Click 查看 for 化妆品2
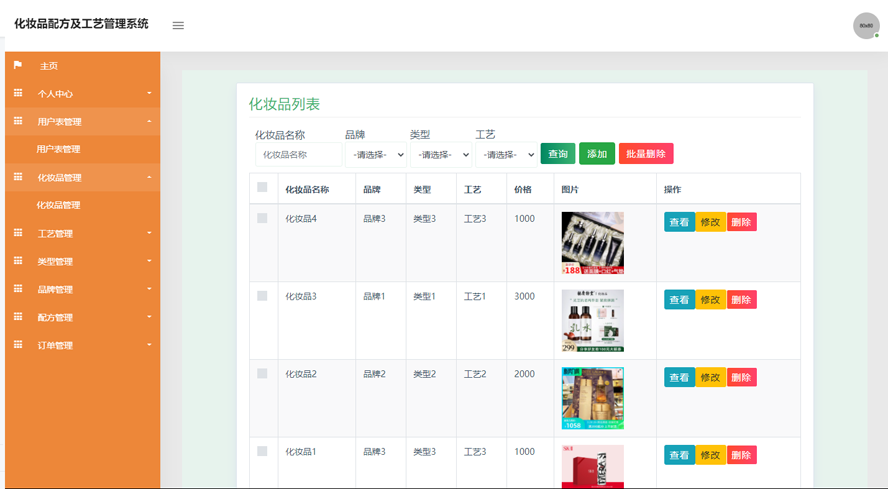 pyautogui.click(x=679, y=377)
